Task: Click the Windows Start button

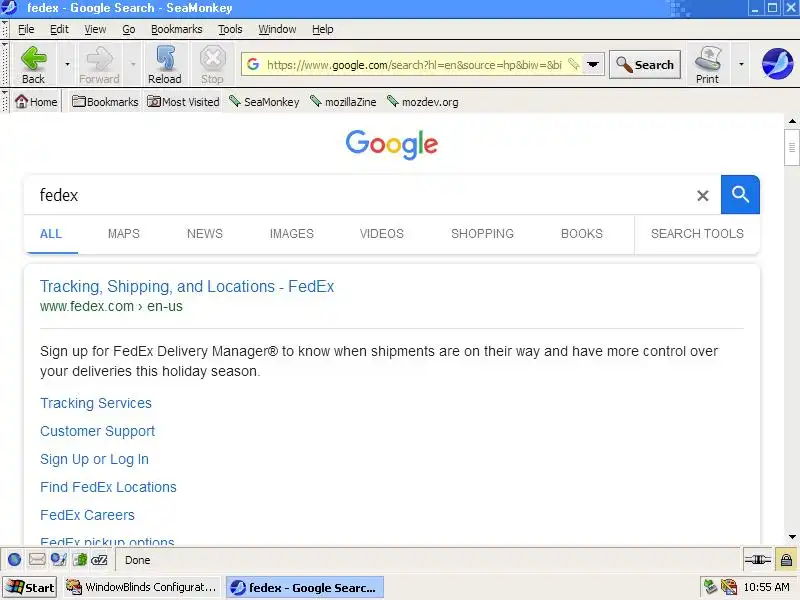Action: (x=30, y=588)
